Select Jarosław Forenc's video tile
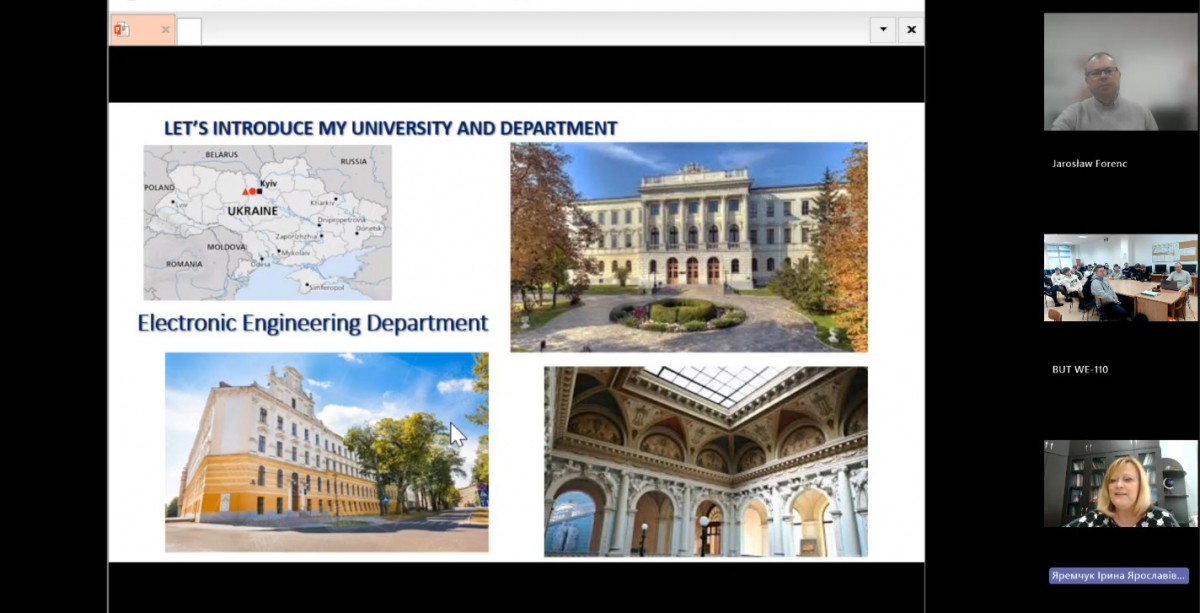This screenshot has width=1200, height=613. coord(1120,72)
